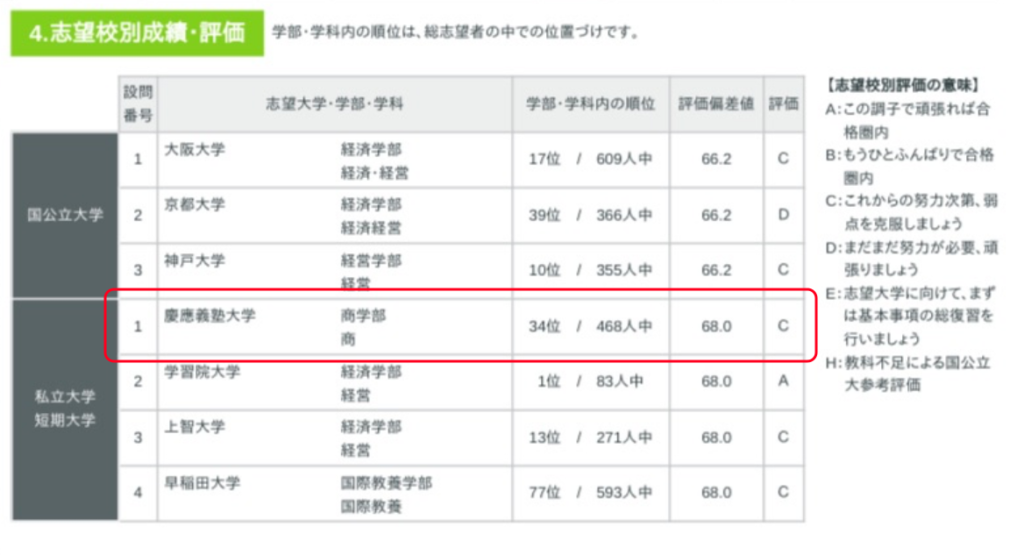1024x555 pixels.
Task: Click the green 志望校別成績・評価 section header
Action: tap(137, 33)
